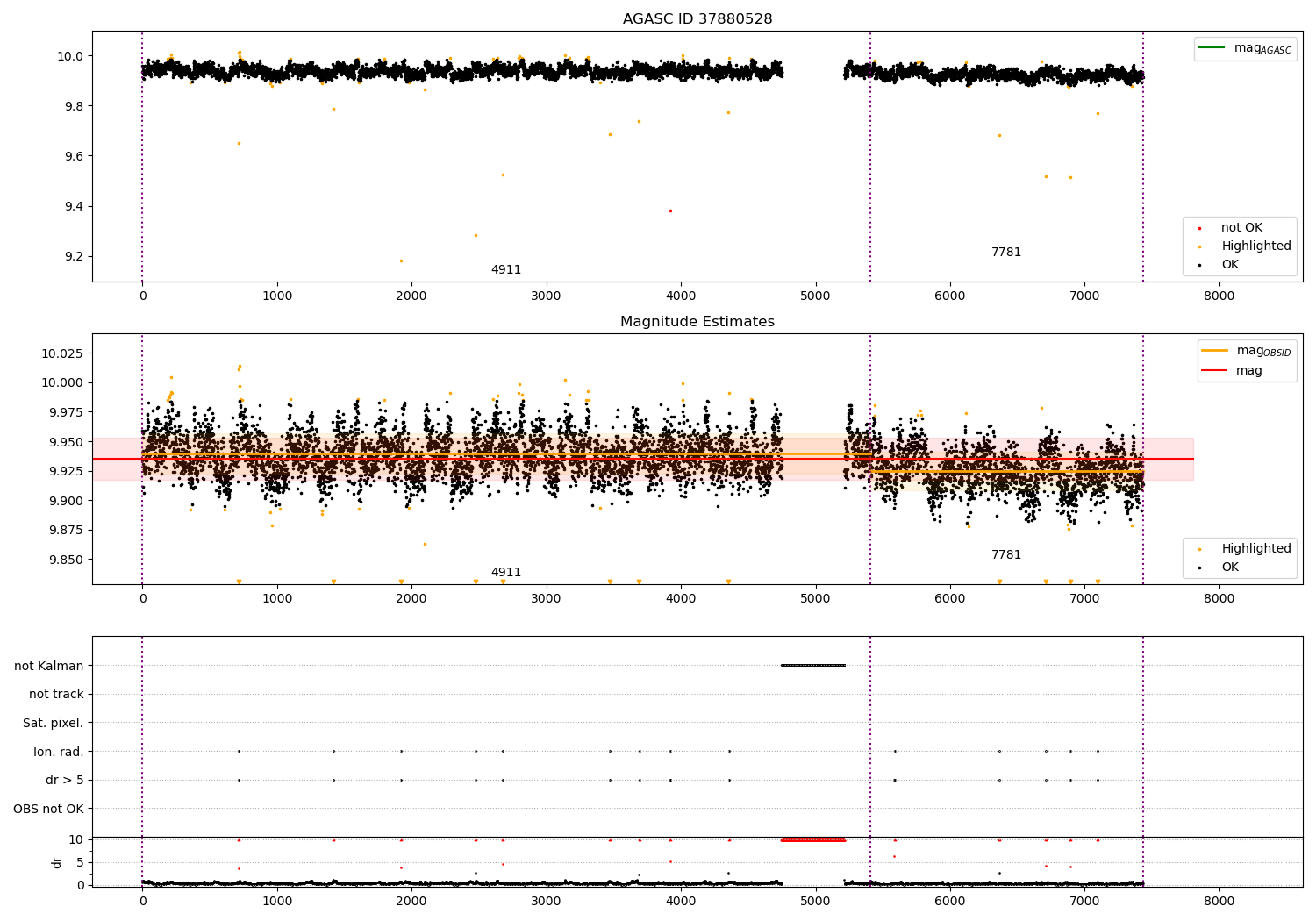Click the 'not track' row label
1316x921 pixels.
[x=56, y=694]
